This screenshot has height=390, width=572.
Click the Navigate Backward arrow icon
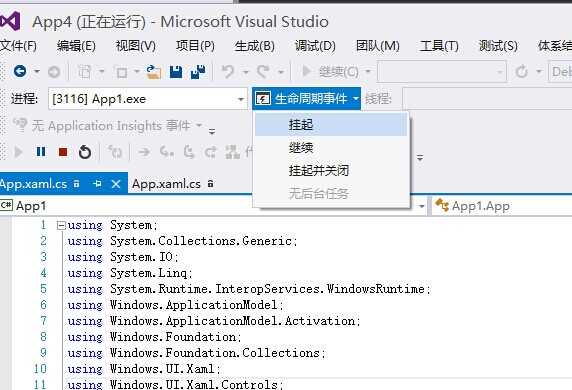click(20, 71)
